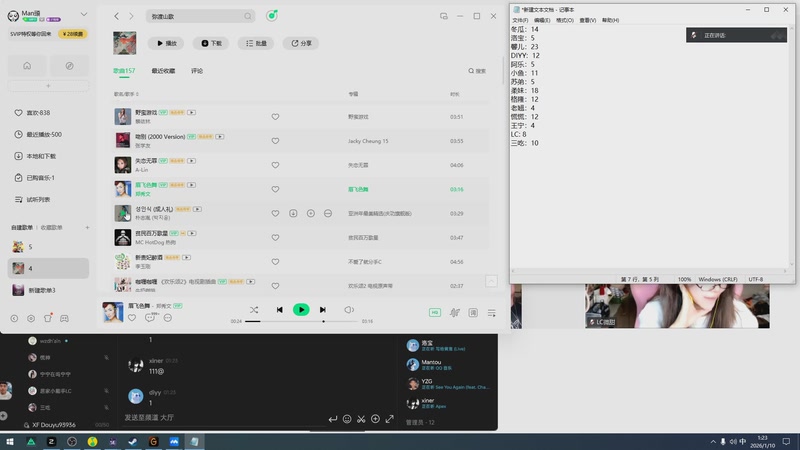Like the song from album 不想了就分手C

[x=275, y=262]
